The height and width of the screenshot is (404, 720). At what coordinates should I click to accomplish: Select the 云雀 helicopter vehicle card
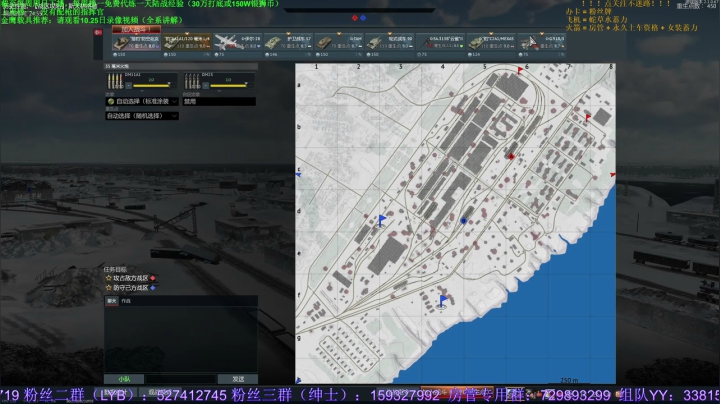pos(439,43)
